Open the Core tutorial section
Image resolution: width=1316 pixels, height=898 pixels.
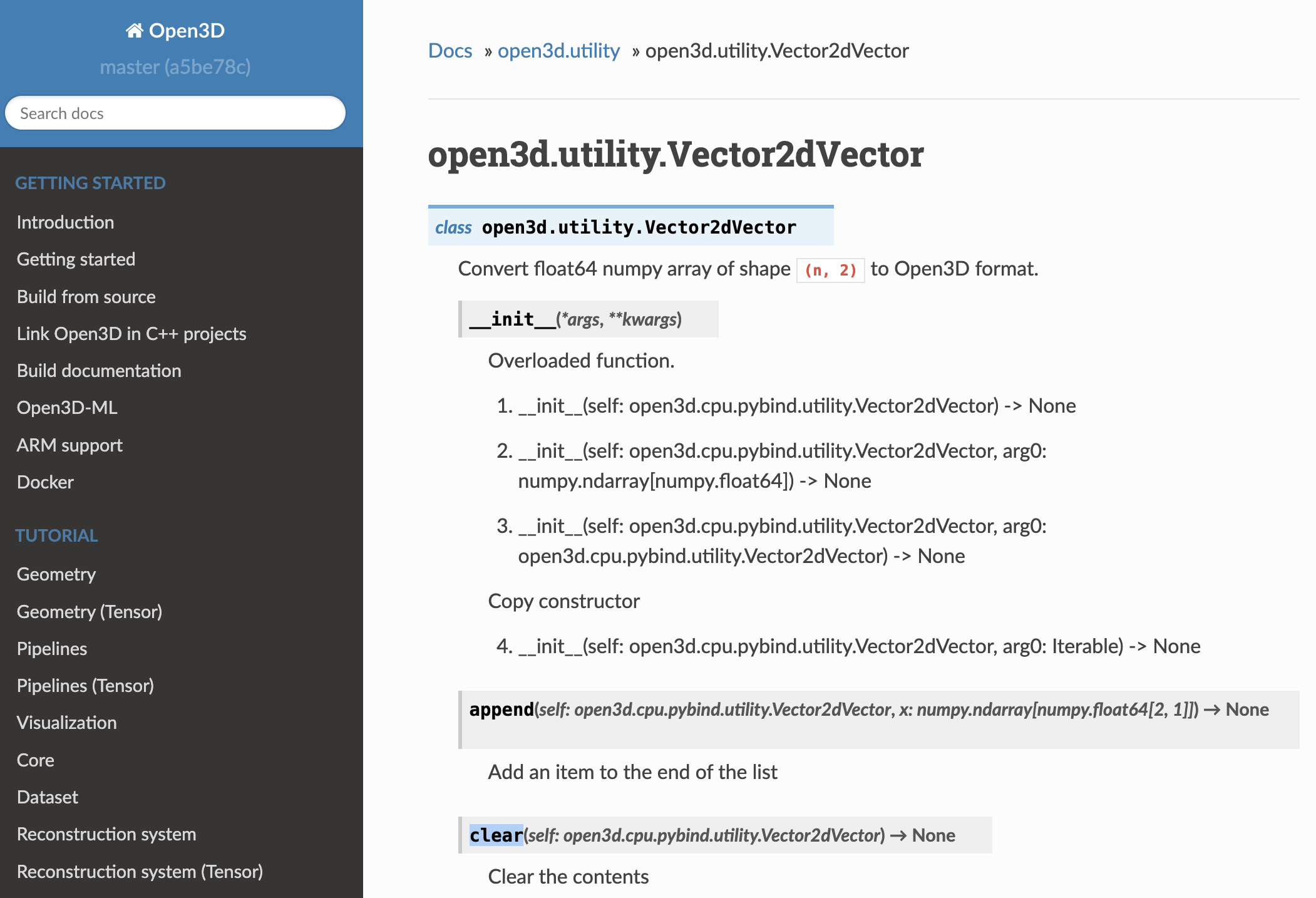(x=36, y=760)
